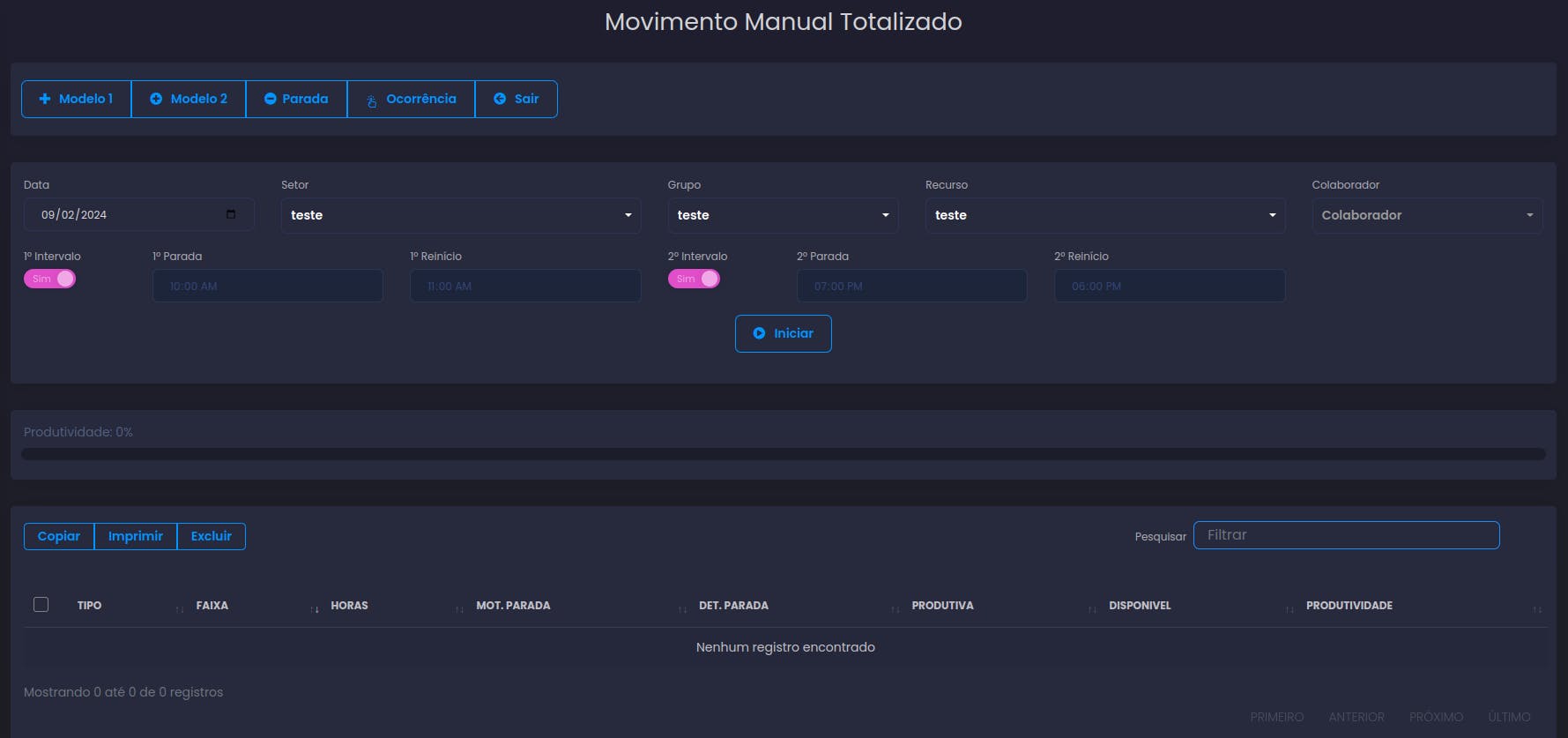This screenshot has width=1568, height=738.
Task: Click the FAIXA column header text
Action: (x=212, y=606)
